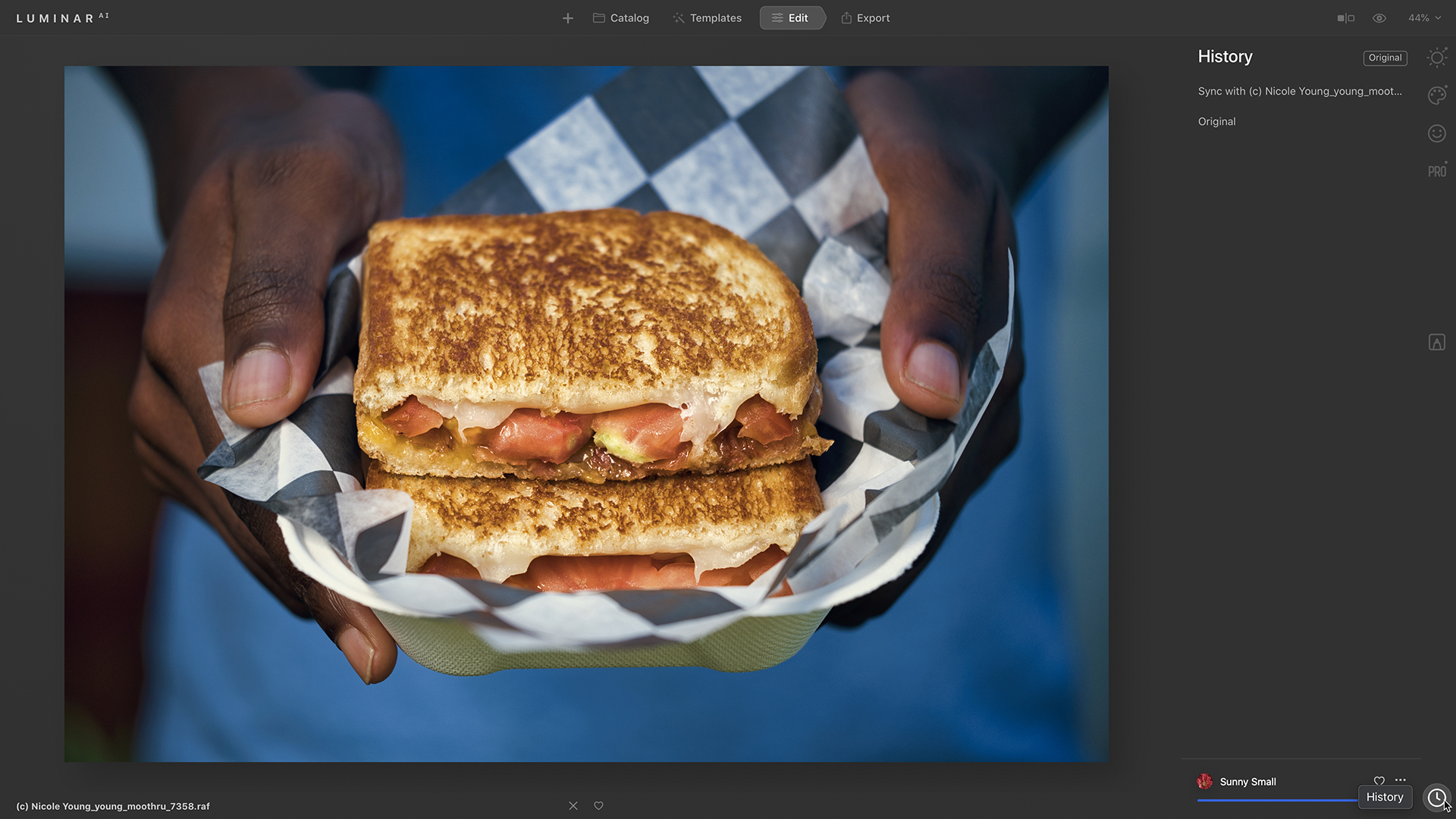Open the Sunny Small more-options menu
1456x819 pixels.
click(x=1401, y=780)
